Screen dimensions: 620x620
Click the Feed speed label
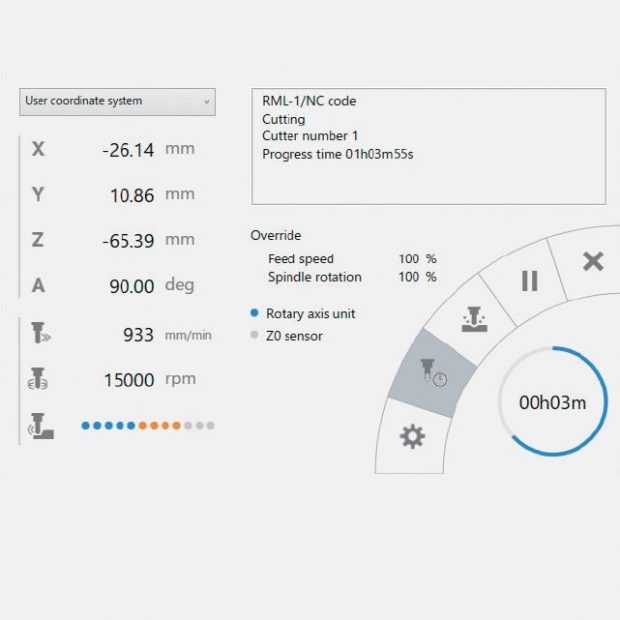(x=301, y=259)
